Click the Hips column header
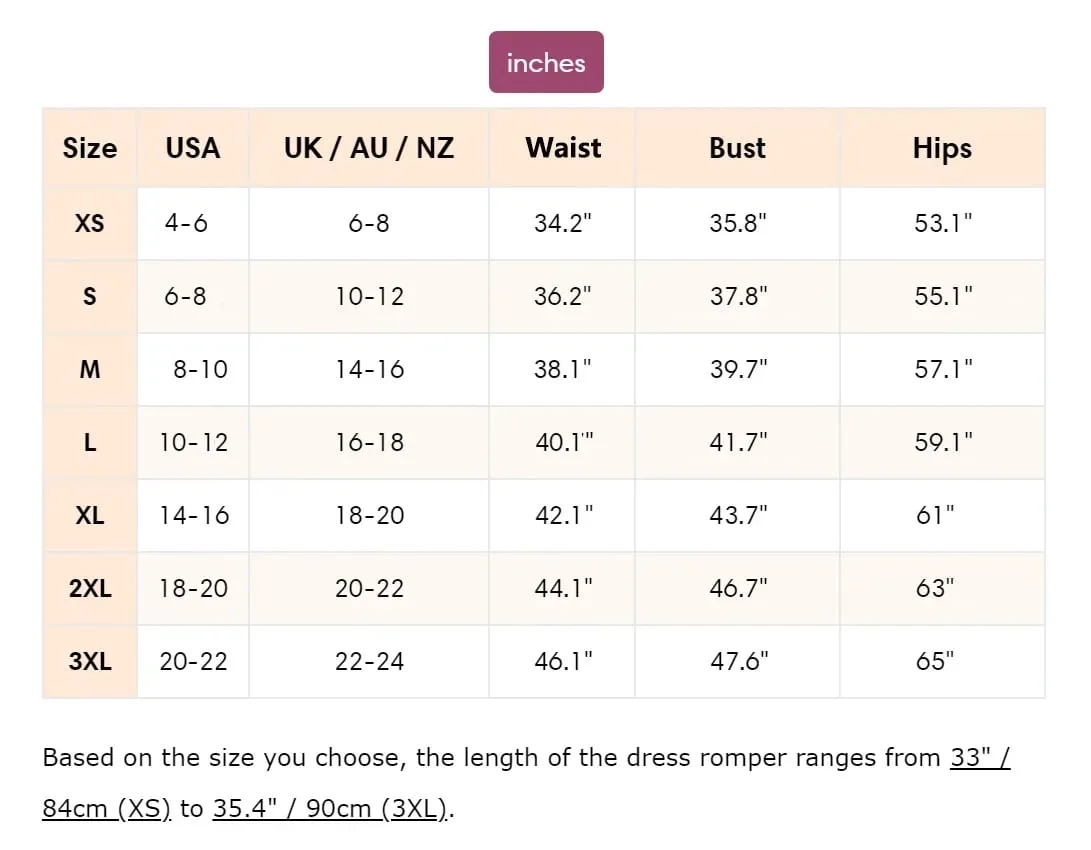This screenshot has width=1091, height=850. [942, 148]
